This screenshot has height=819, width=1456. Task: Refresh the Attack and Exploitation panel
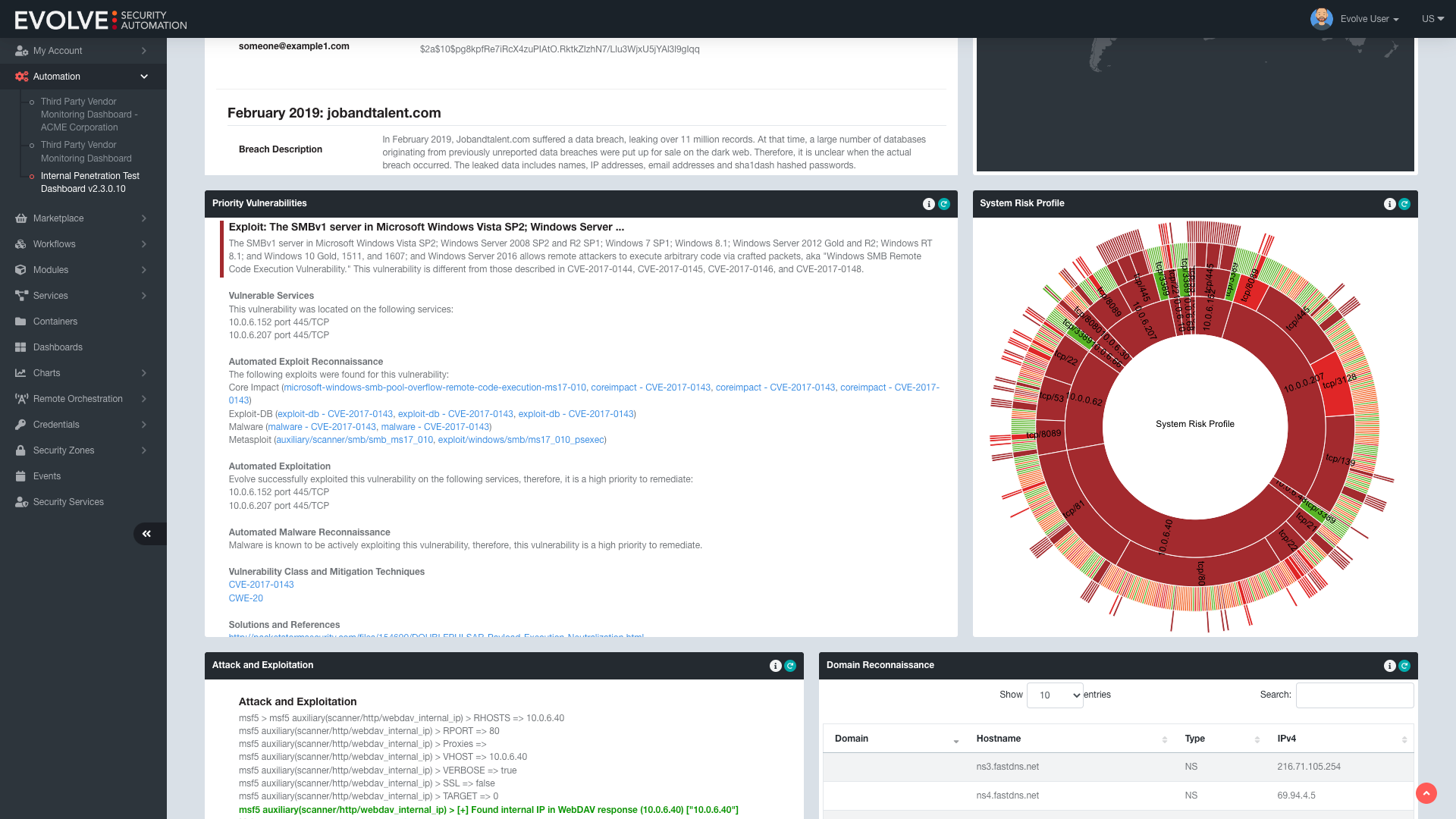point(790,666)
